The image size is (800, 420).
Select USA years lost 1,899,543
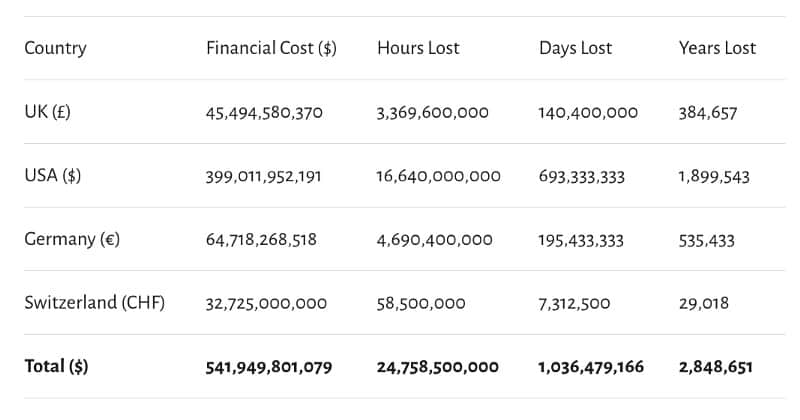[713, 177]
